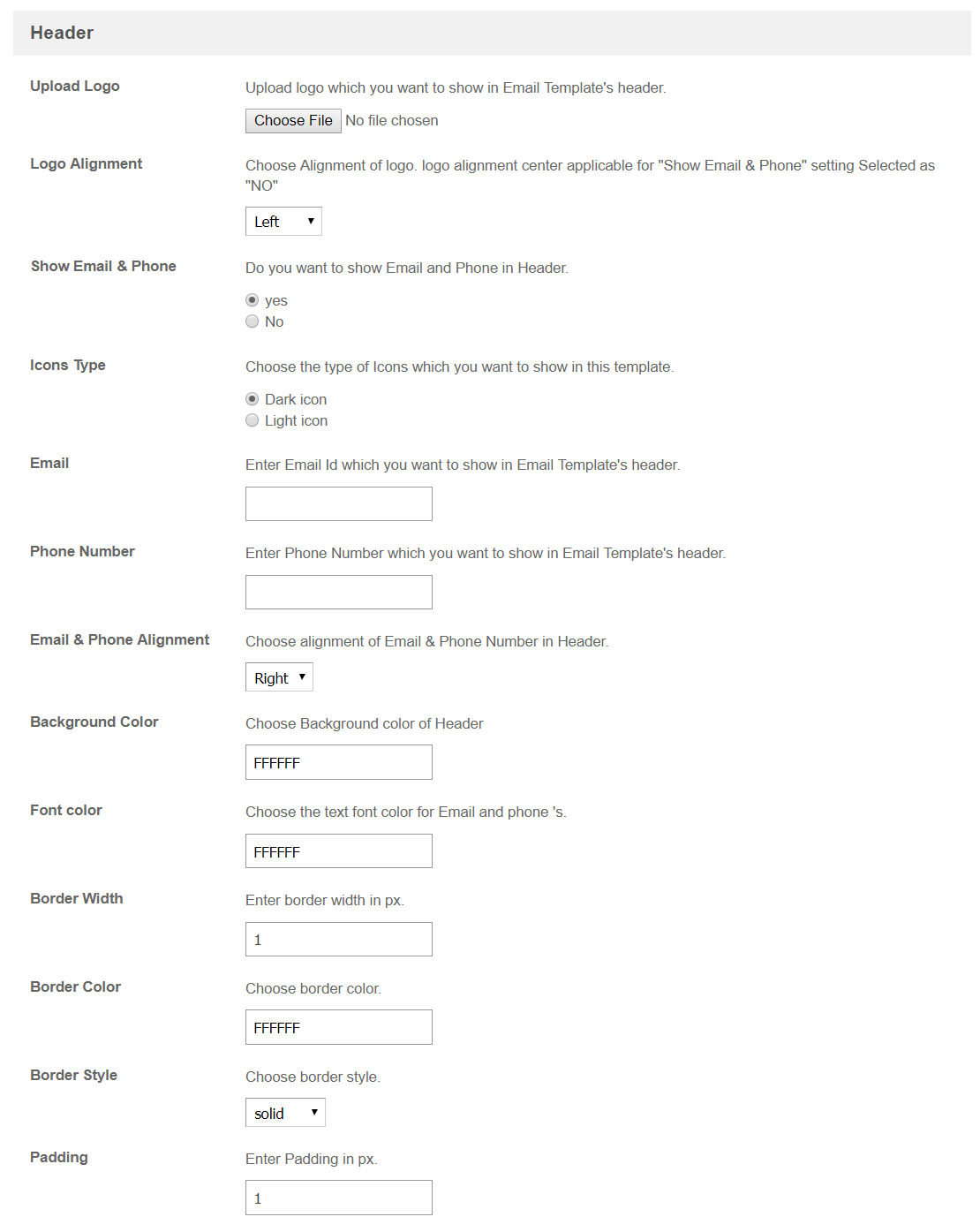Click the No file chosen text
The height and width of the screenshot is (1232, 980).
392,121
